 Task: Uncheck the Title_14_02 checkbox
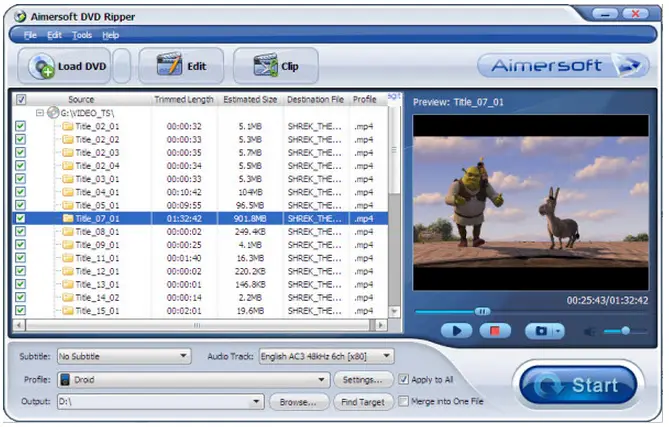click(20, 297)
